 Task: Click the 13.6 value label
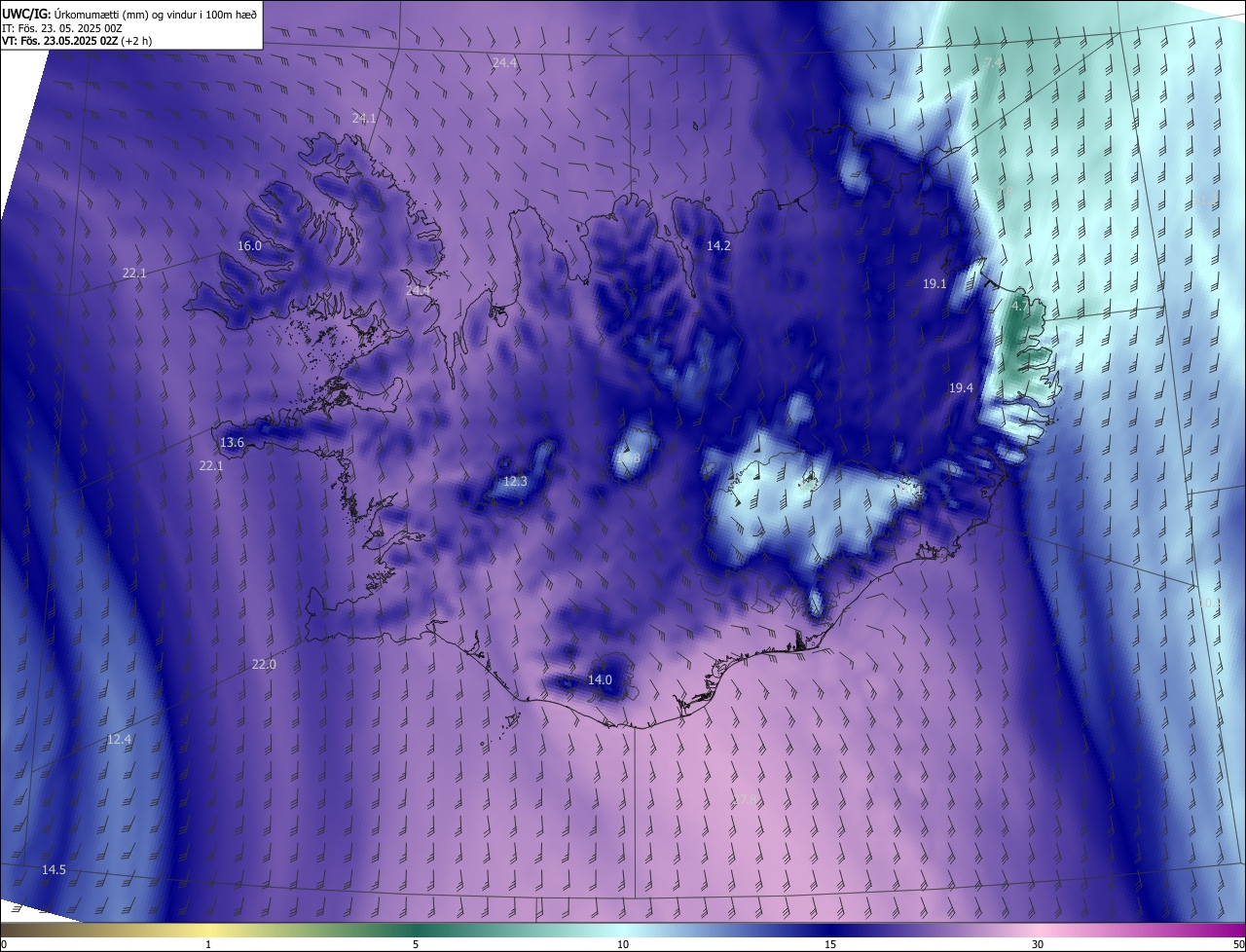[x=232, y=443]
